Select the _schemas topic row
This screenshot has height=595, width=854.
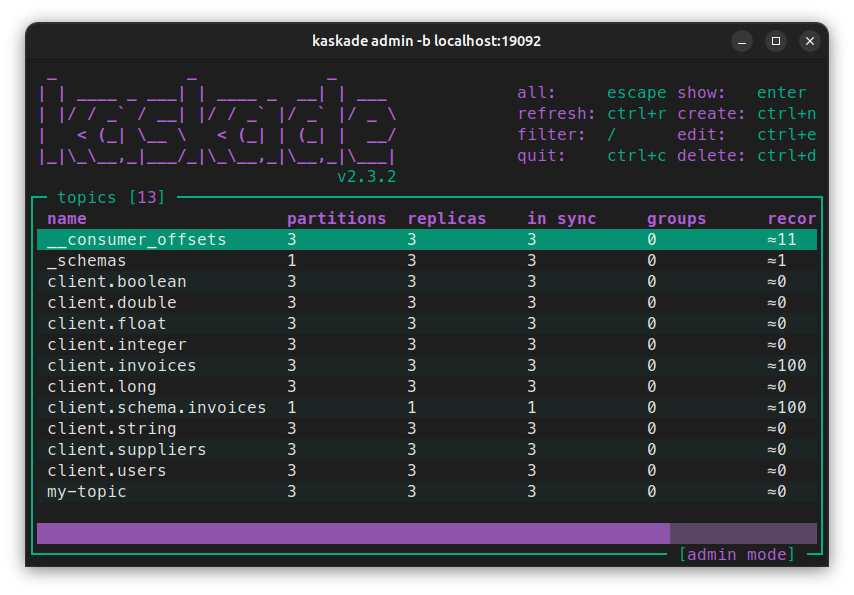[x=427, y=261]
